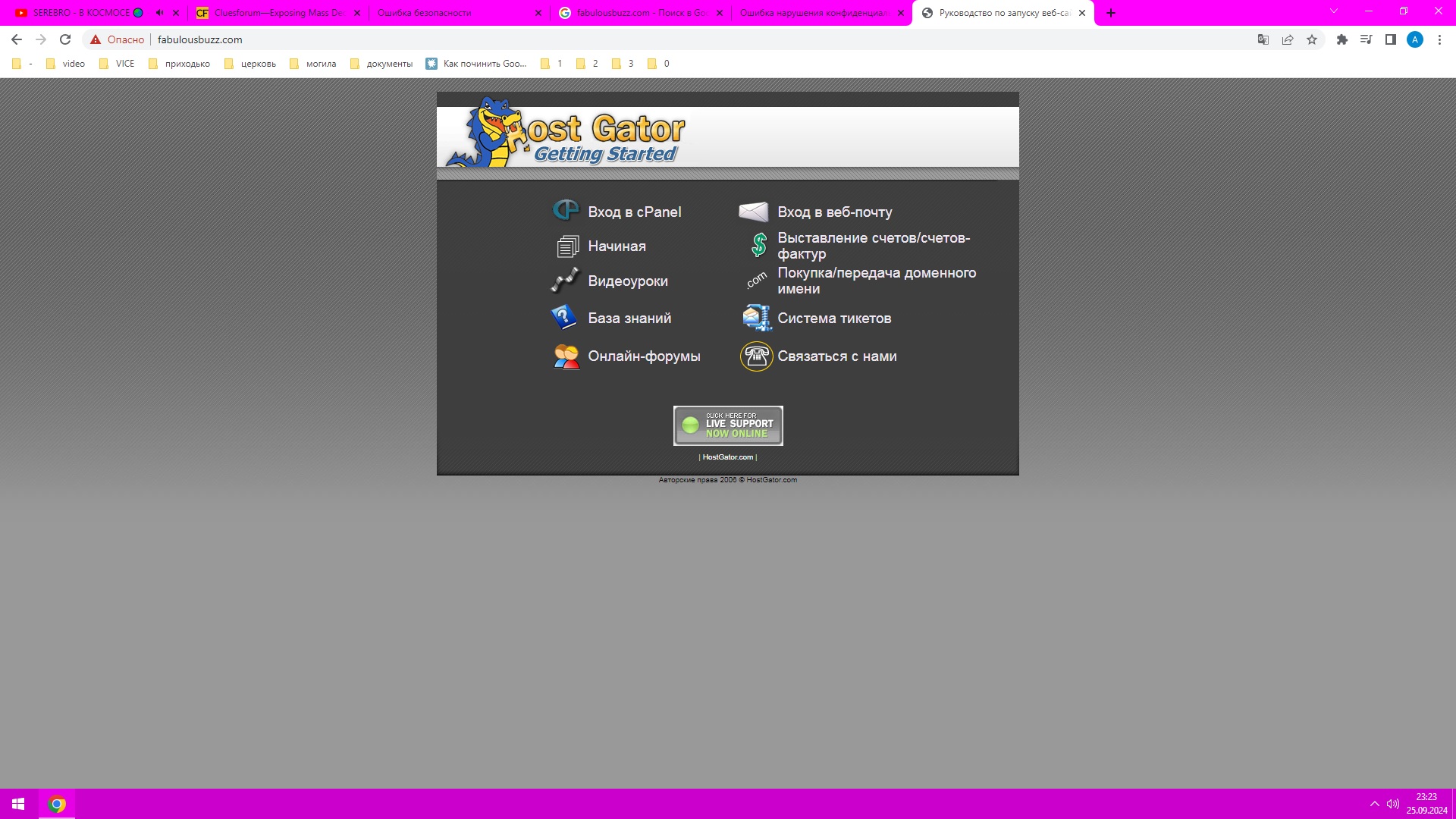Follow the HostGator.com footer link
1456x819 pixels.
pyautogui.click(x=728, y=457)
